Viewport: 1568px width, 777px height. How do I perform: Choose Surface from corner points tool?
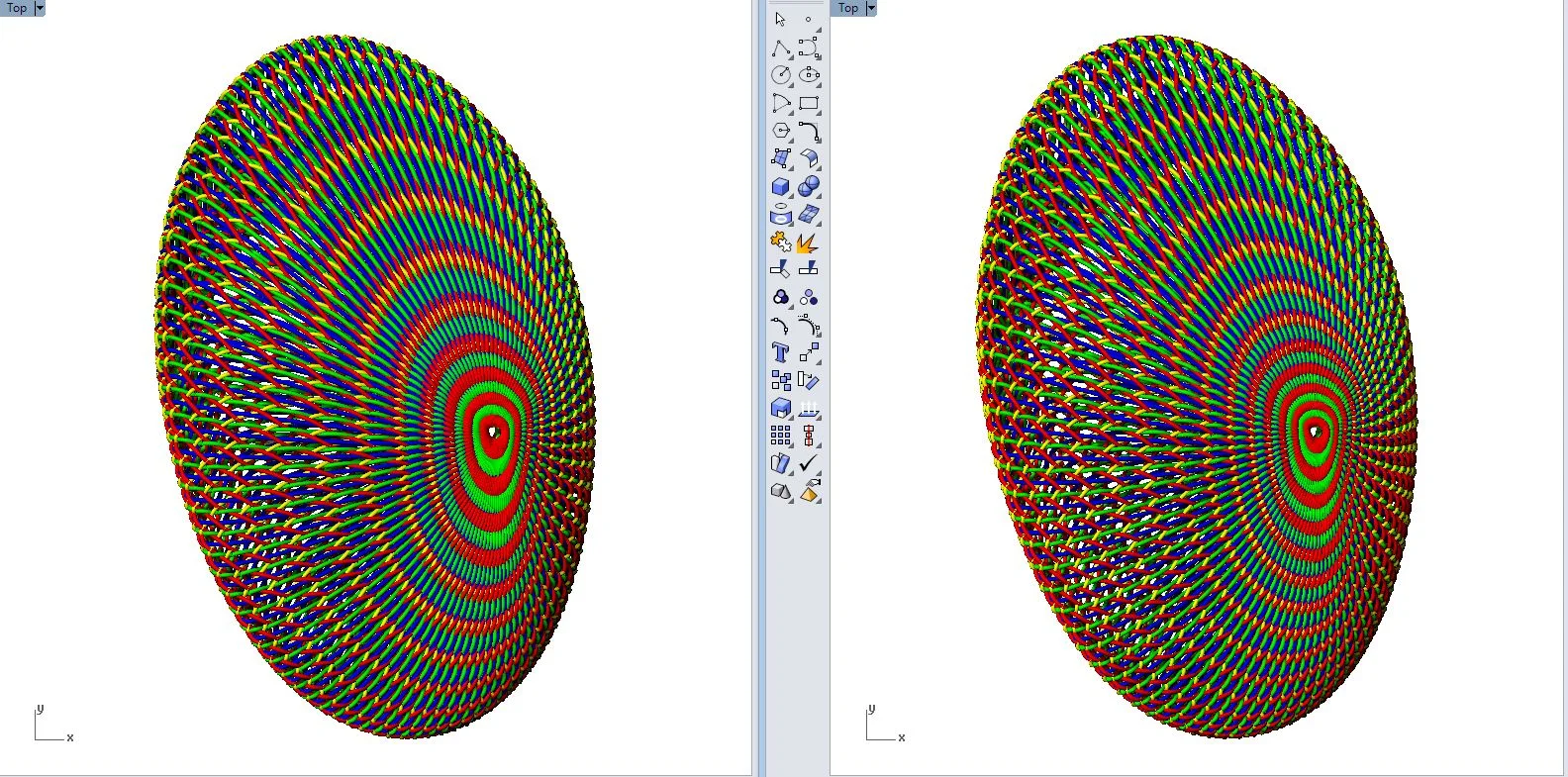click(x=781, y=158)
